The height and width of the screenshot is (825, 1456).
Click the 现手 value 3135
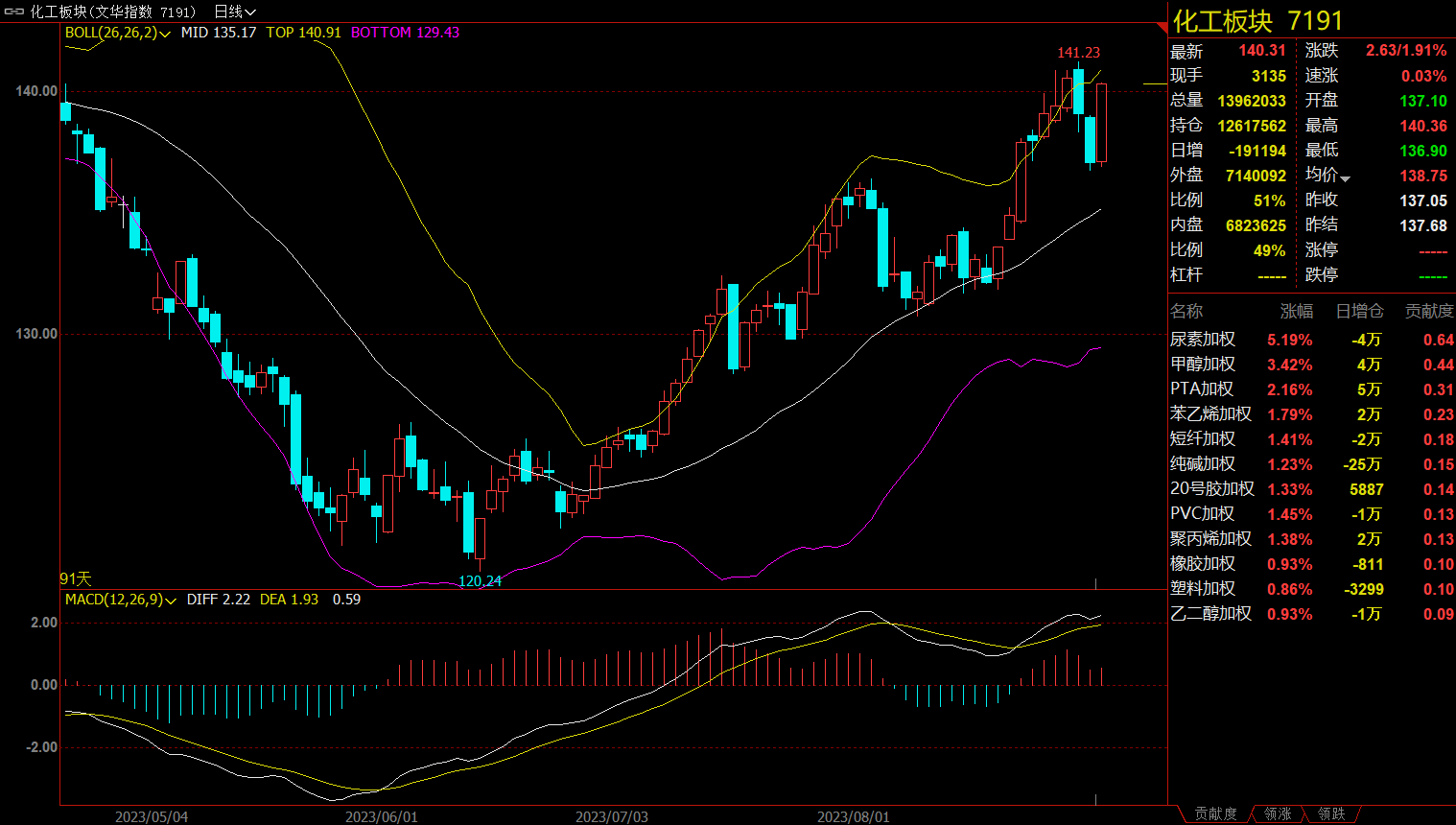[1269, 76]
